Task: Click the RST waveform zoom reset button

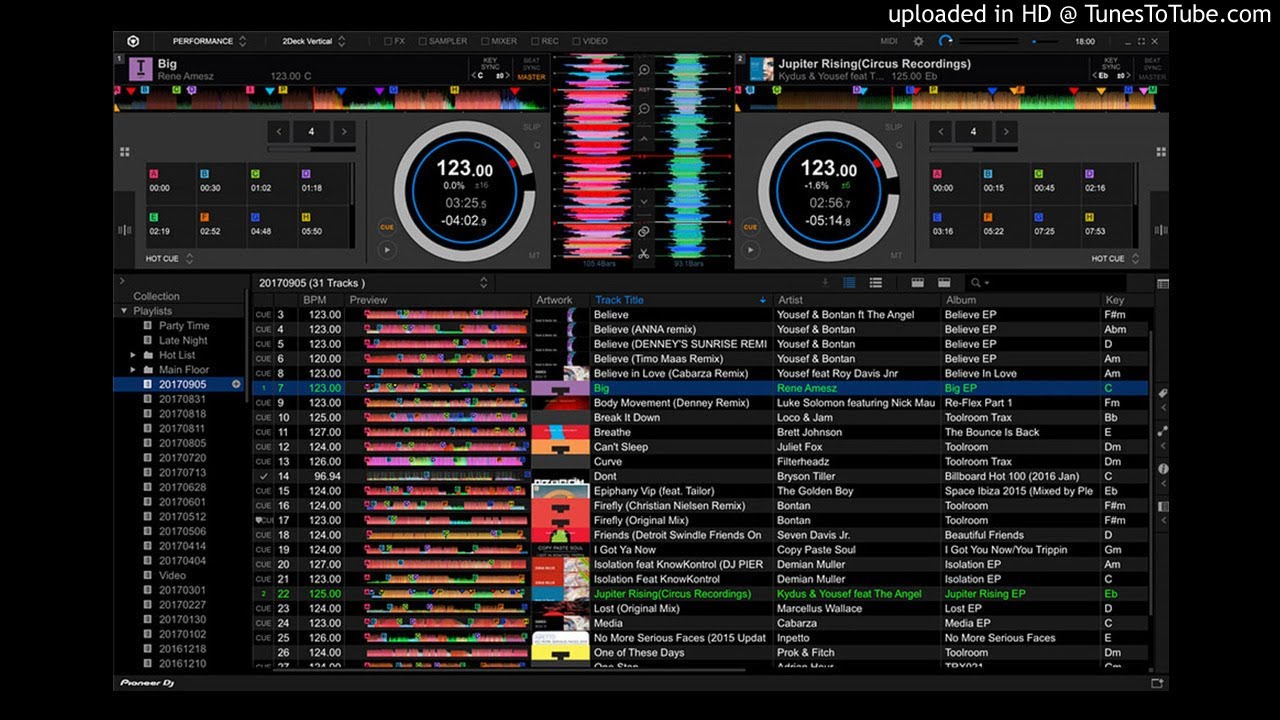Action: [644, 89]
